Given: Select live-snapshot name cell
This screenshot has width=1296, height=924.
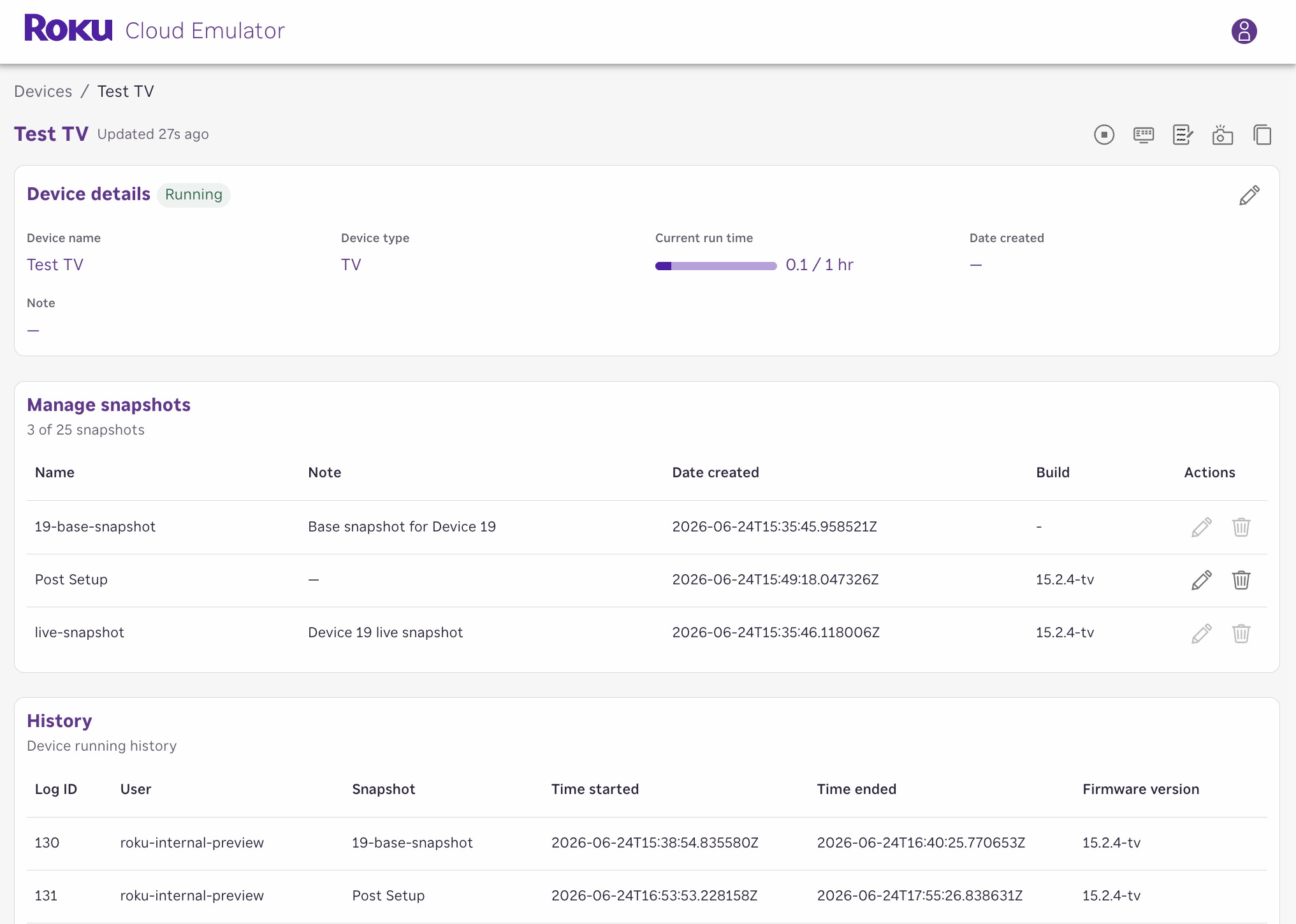Looking at the screenshot, I should [79, 632].
